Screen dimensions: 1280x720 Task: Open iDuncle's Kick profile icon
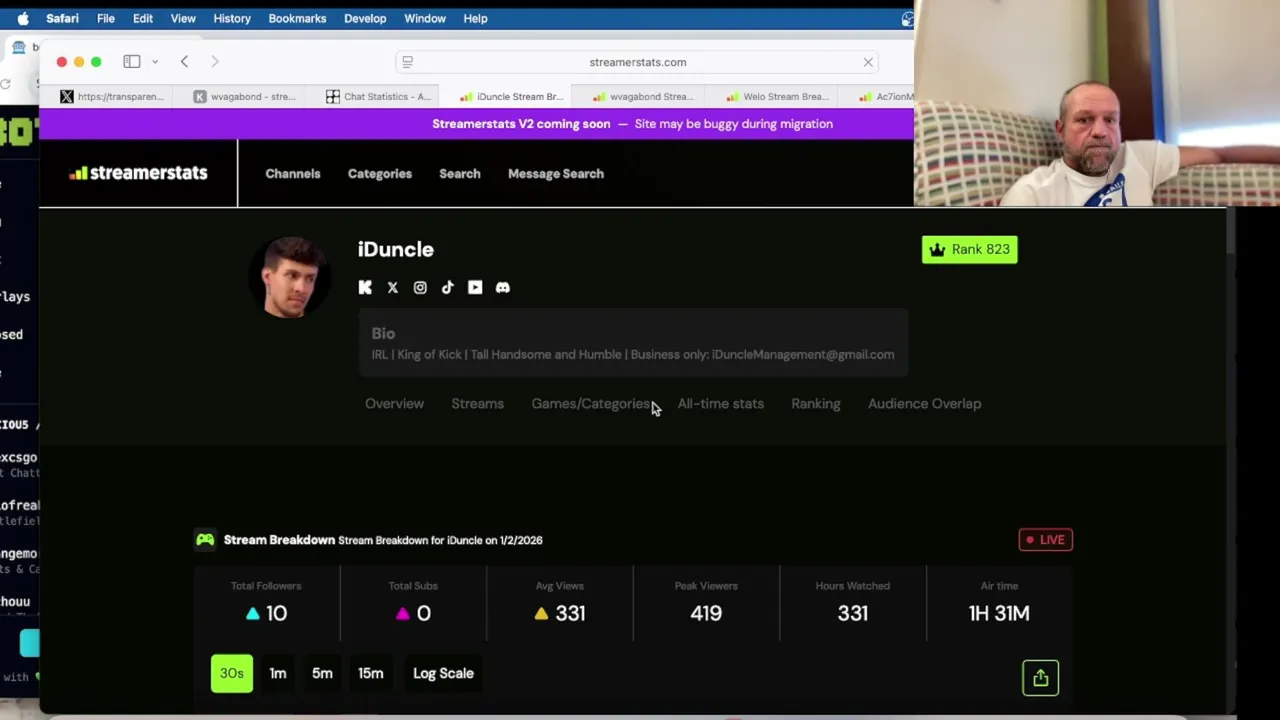365,287
